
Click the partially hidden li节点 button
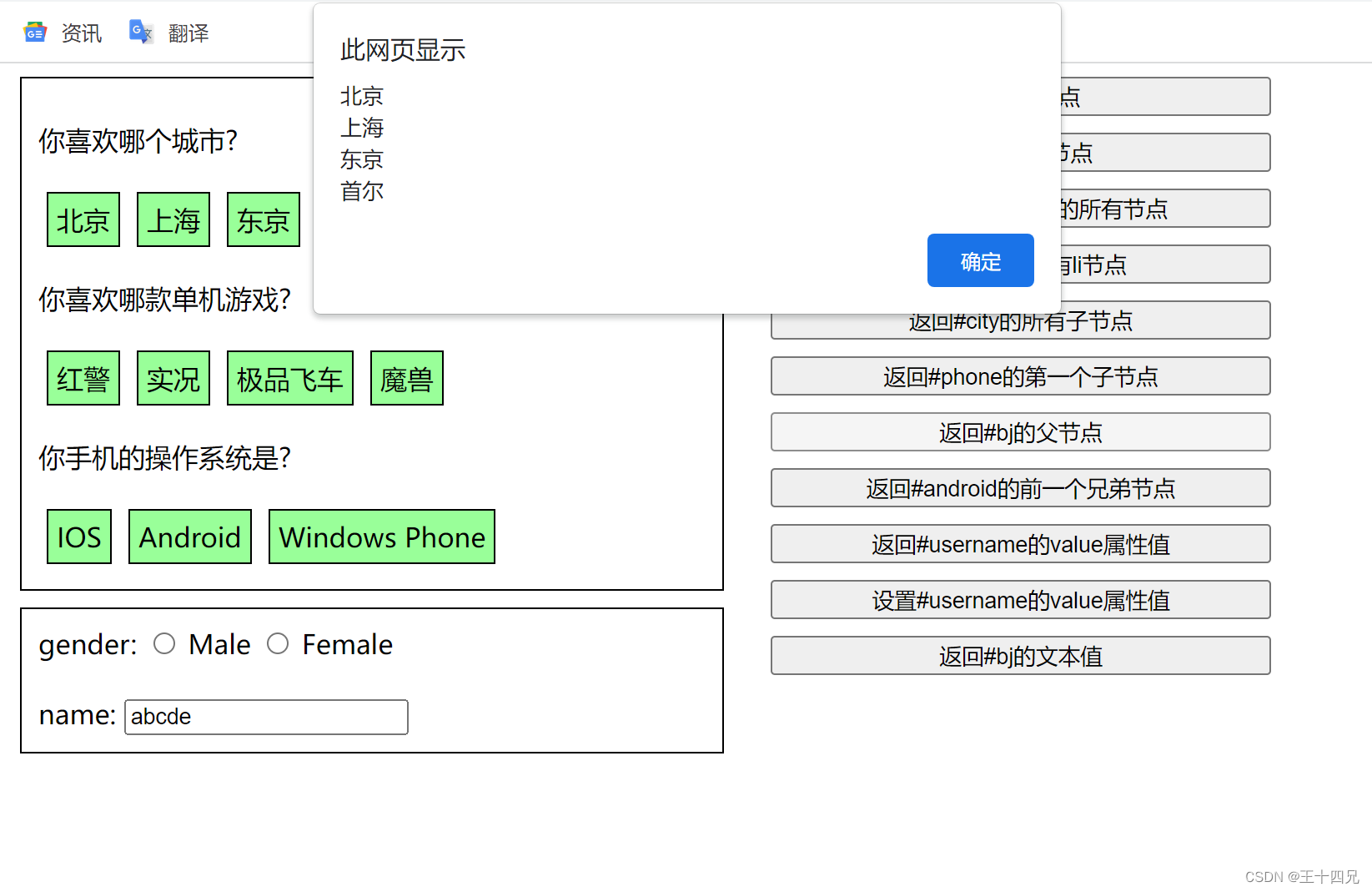tap(1165, 265)
